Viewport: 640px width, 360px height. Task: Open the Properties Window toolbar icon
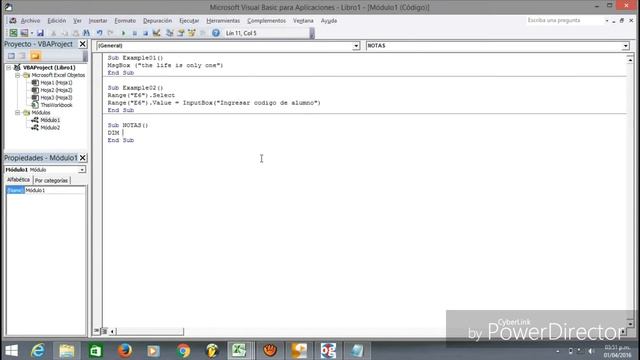pos(181,33)
